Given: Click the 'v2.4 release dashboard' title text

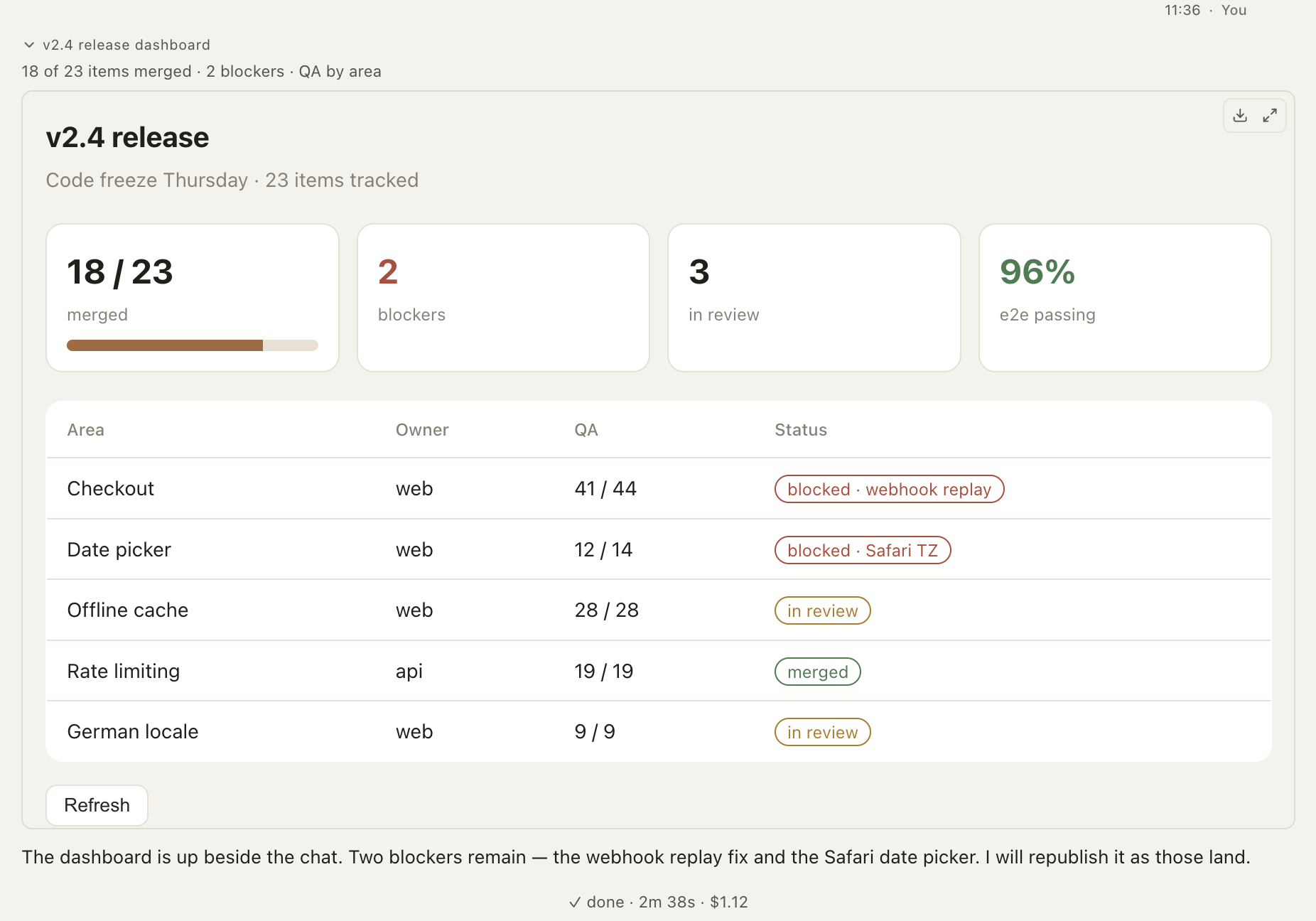Looking at the screenshot, I should point(126,45).
